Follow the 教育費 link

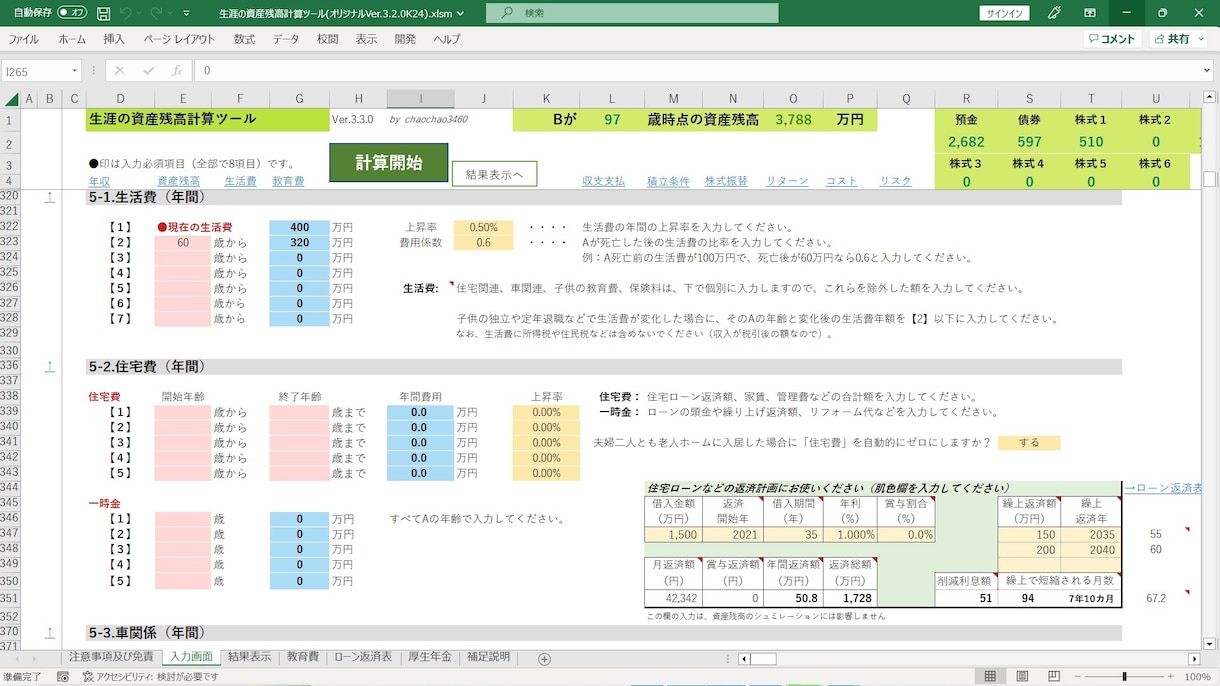pyautogui.click(x=288, y=181)
